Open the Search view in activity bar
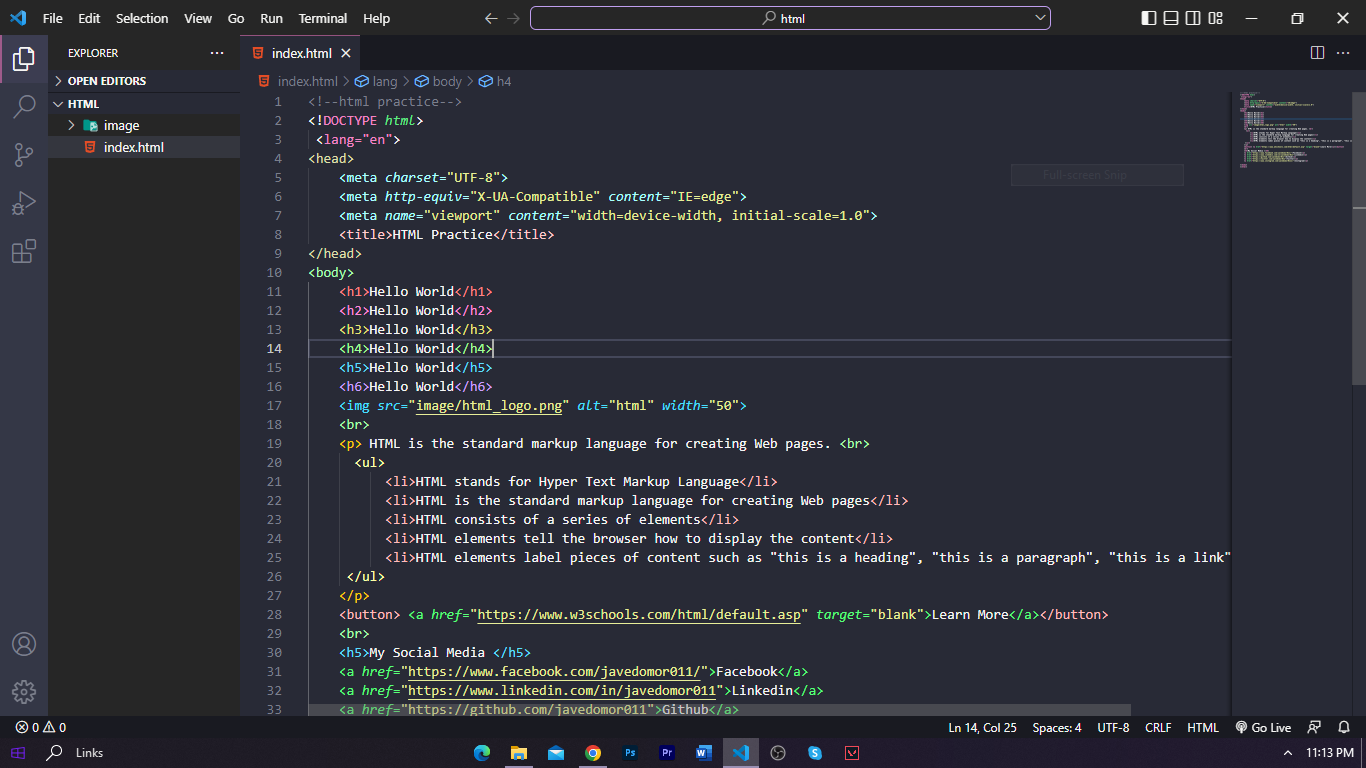Screen dimensions: 1366x768 tap(24, 107)
